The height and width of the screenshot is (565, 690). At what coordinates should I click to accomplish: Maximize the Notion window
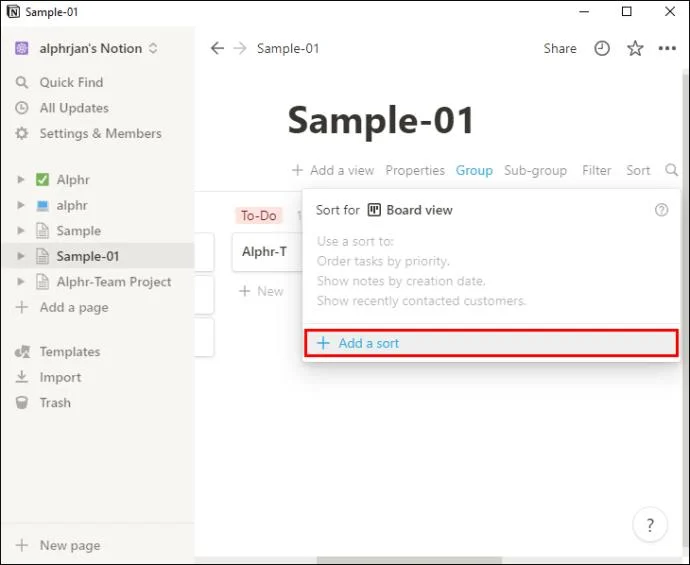tap(627, 11)
